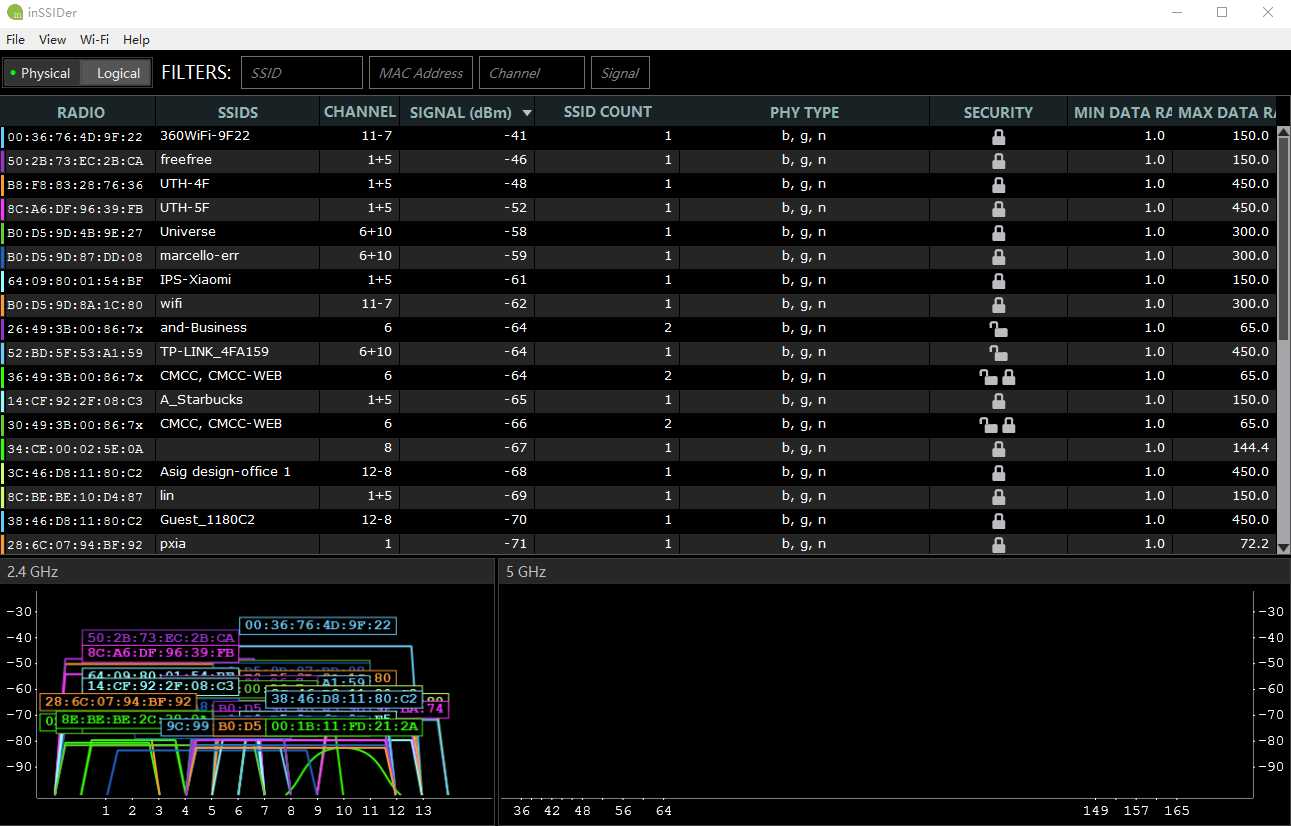Select the marcello-err SSID row
This screenshot has height=826, width=1291.
point(639,256)
